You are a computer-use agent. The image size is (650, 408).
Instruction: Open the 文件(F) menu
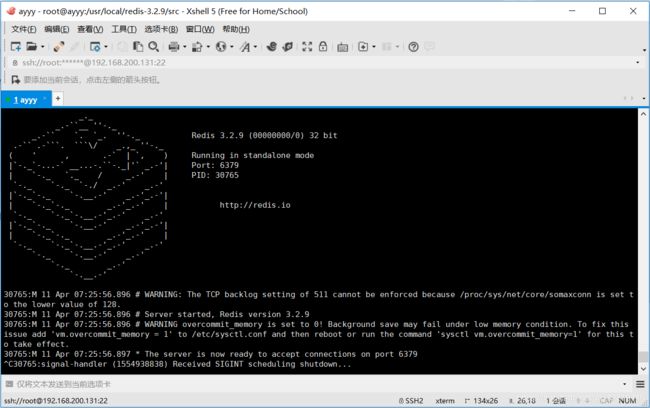point(24,29)
